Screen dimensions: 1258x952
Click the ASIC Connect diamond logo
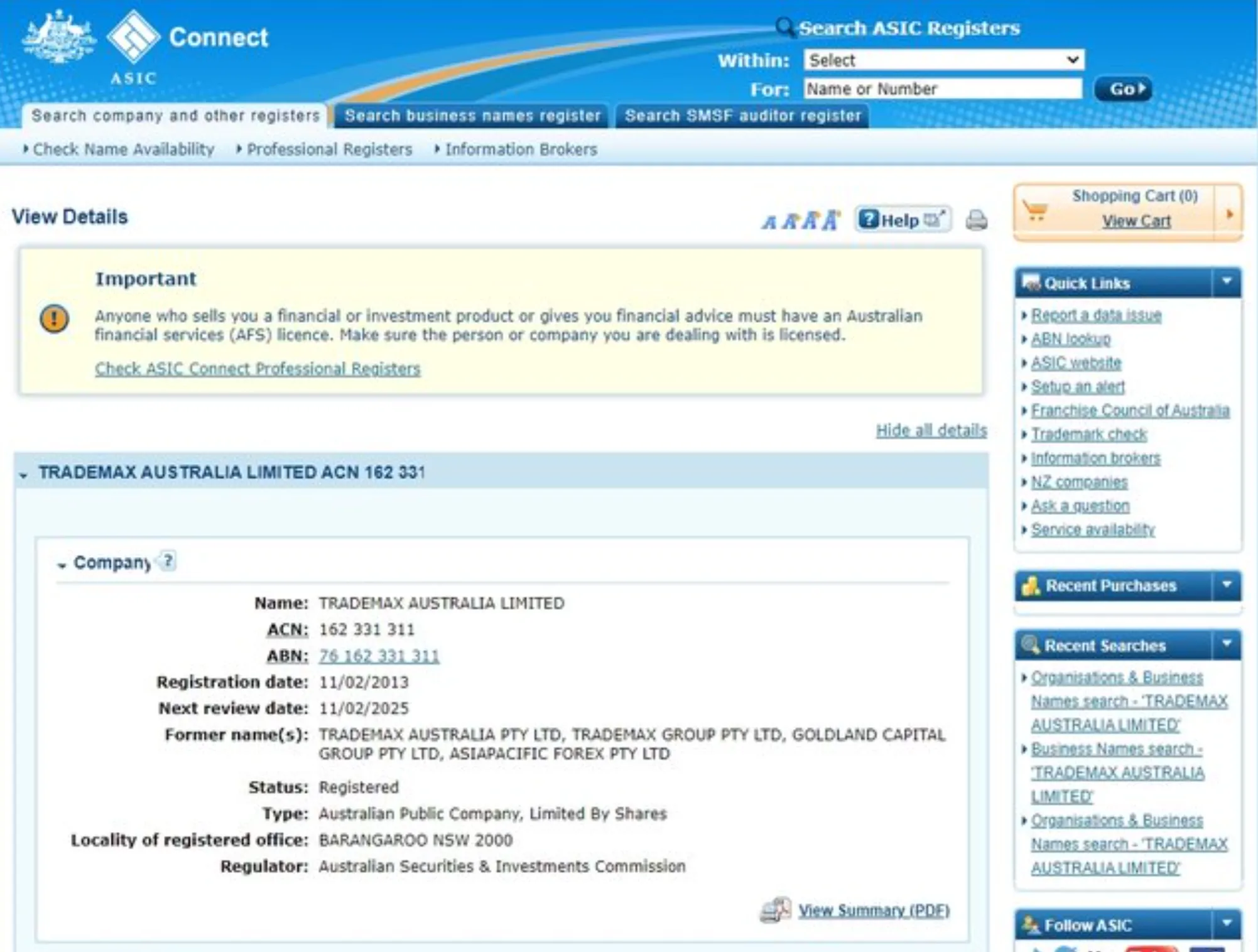pyautogui.click(x=133, y=38)
